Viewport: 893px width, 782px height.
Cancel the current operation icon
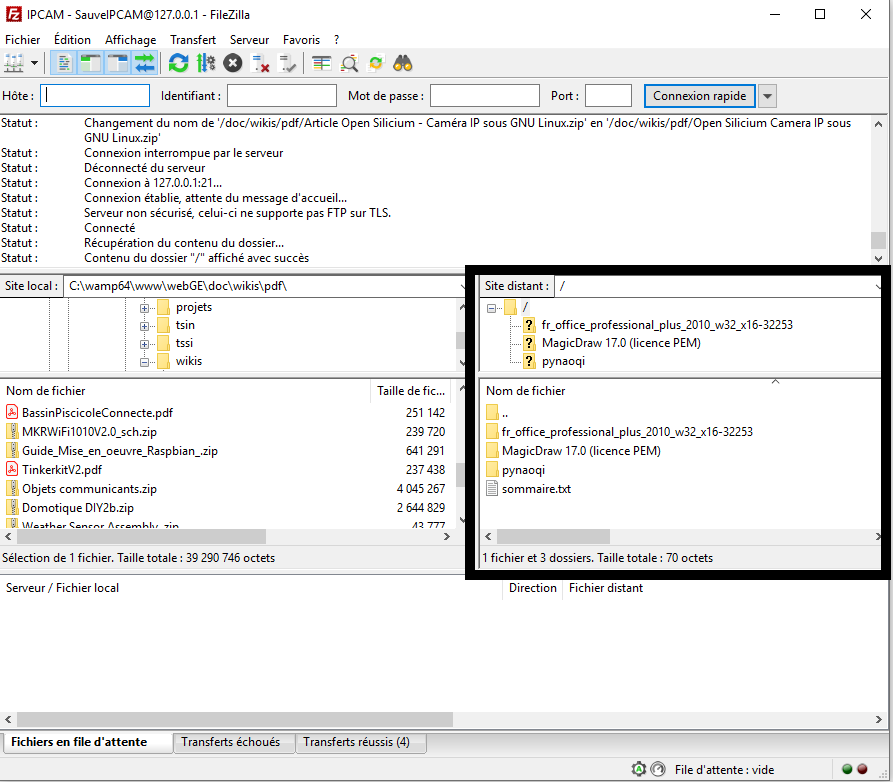click(x=232, y=63)
